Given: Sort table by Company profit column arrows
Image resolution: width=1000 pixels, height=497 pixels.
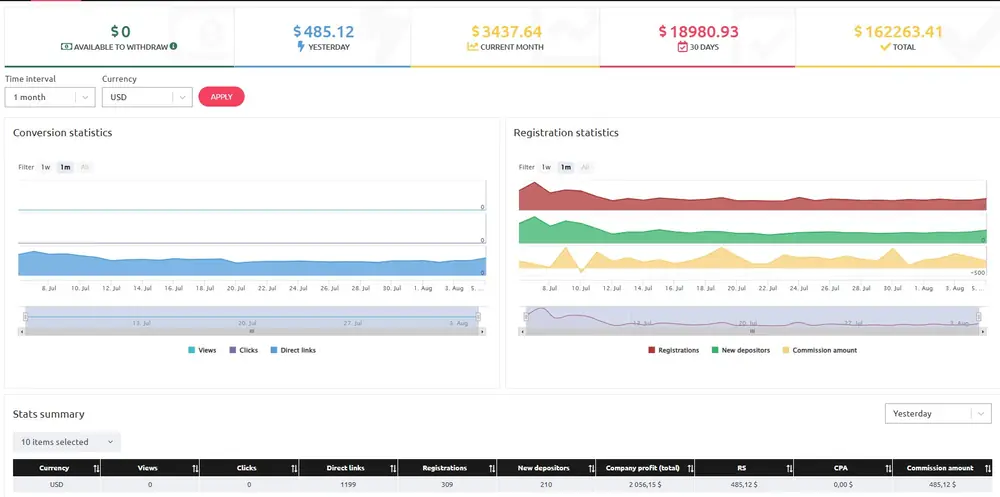Looking at the screenshot, I should point(690,468).
